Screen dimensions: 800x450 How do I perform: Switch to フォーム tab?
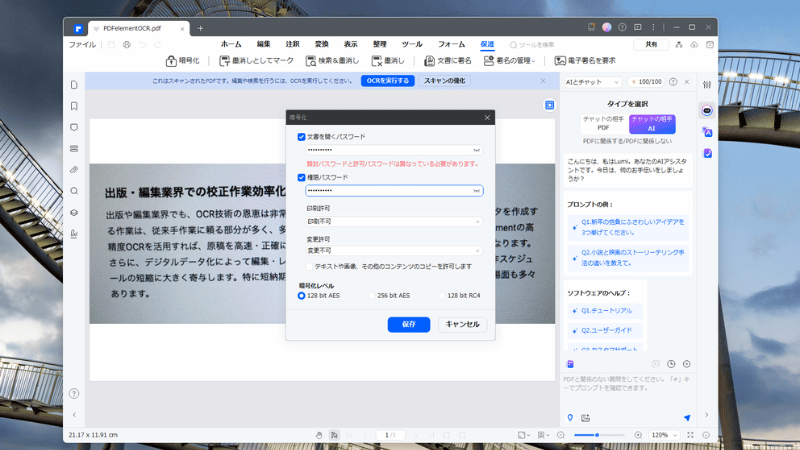pos(452,44)
